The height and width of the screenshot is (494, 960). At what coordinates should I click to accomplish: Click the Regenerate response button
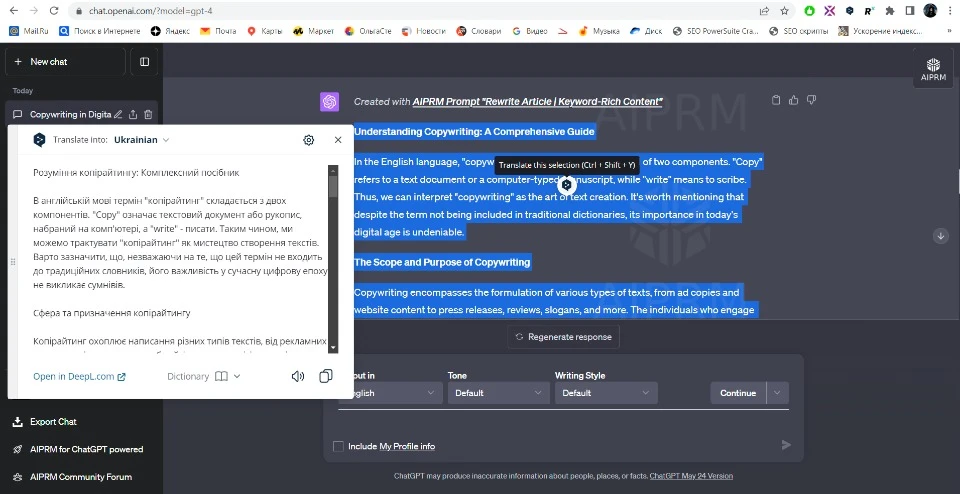561,337
